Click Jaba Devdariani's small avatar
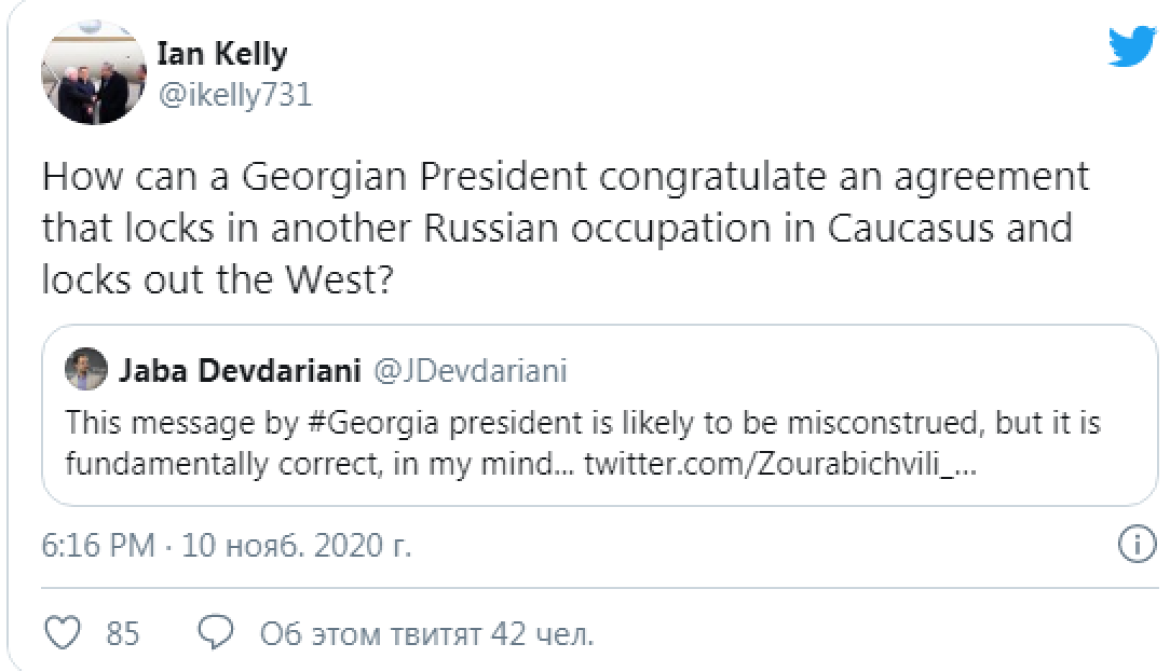This screenshot has width=1170, height=671. tap(86, 371)
